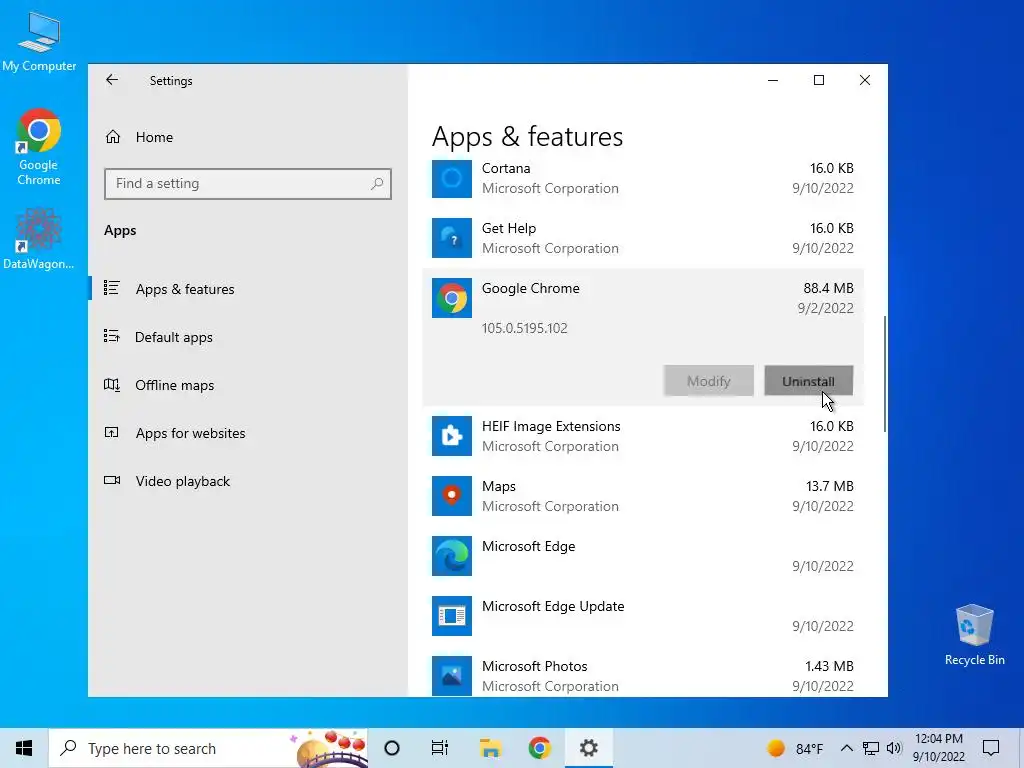Viewport: 1024px width, 768px height.
Task: Open the Apps for websites page
Action: (x=191, y=433)
